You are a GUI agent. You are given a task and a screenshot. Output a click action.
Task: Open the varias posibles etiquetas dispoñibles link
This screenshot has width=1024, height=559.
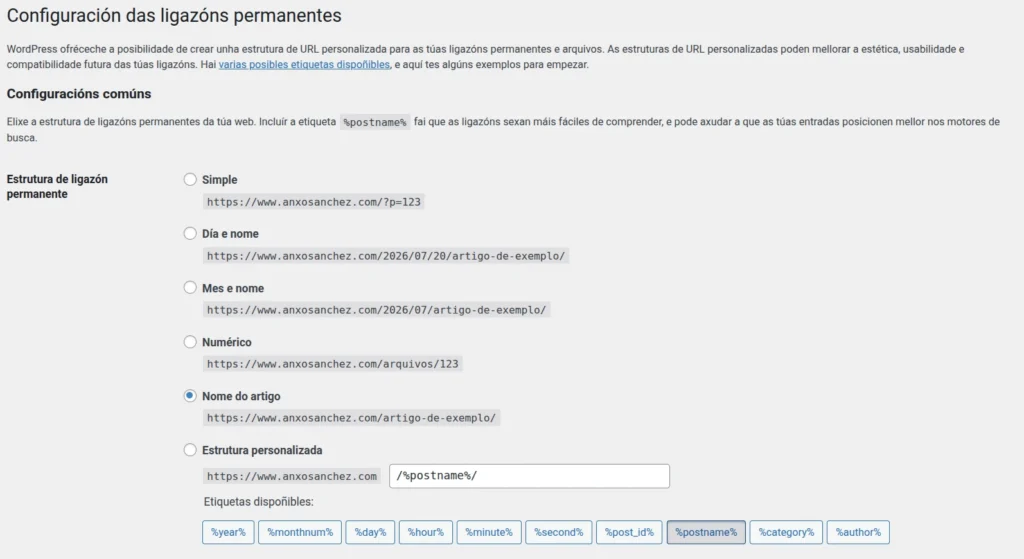(x=304, y=65)
